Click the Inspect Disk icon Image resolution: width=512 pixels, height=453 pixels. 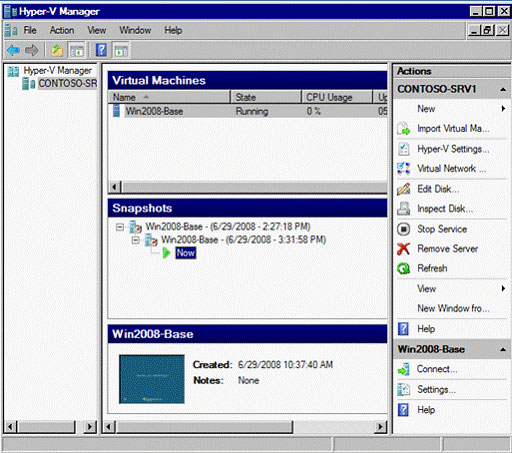pos(404,209)
